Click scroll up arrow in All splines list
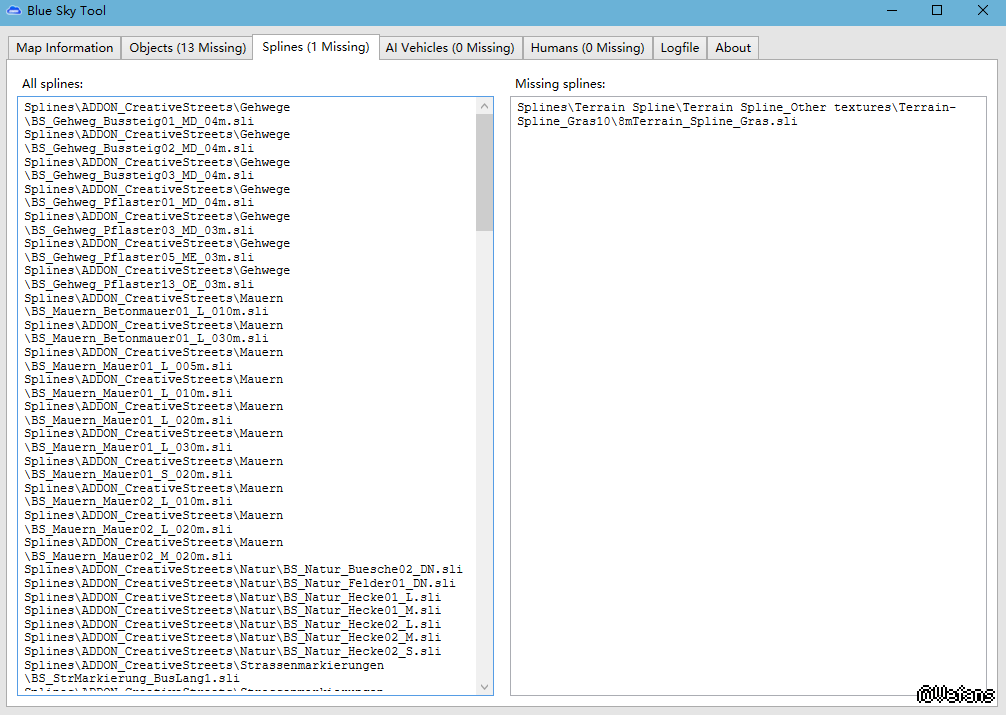 pyautogui.click(x=485, y=106)
